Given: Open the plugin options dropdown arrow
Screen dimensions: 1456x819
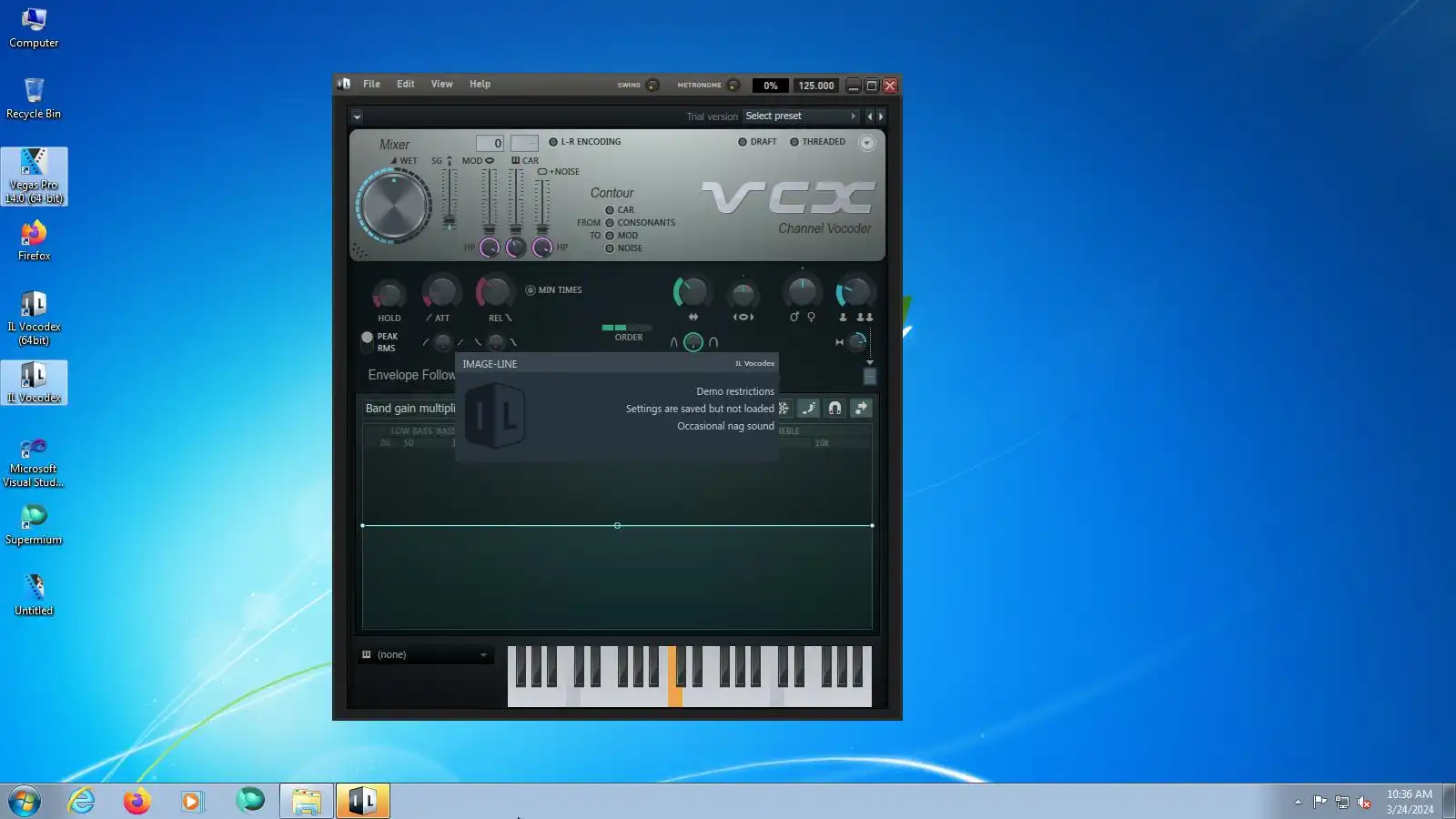Looking at the screenshot, I should tap(357, 116).
